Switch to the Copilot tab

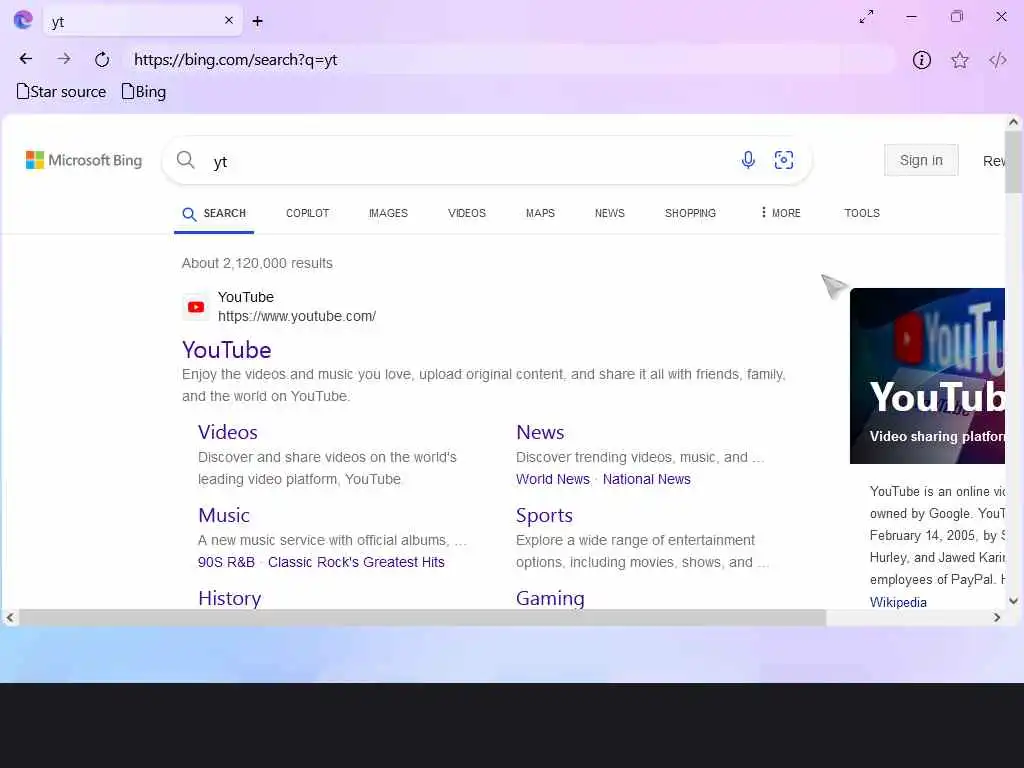tap(308, 214)
